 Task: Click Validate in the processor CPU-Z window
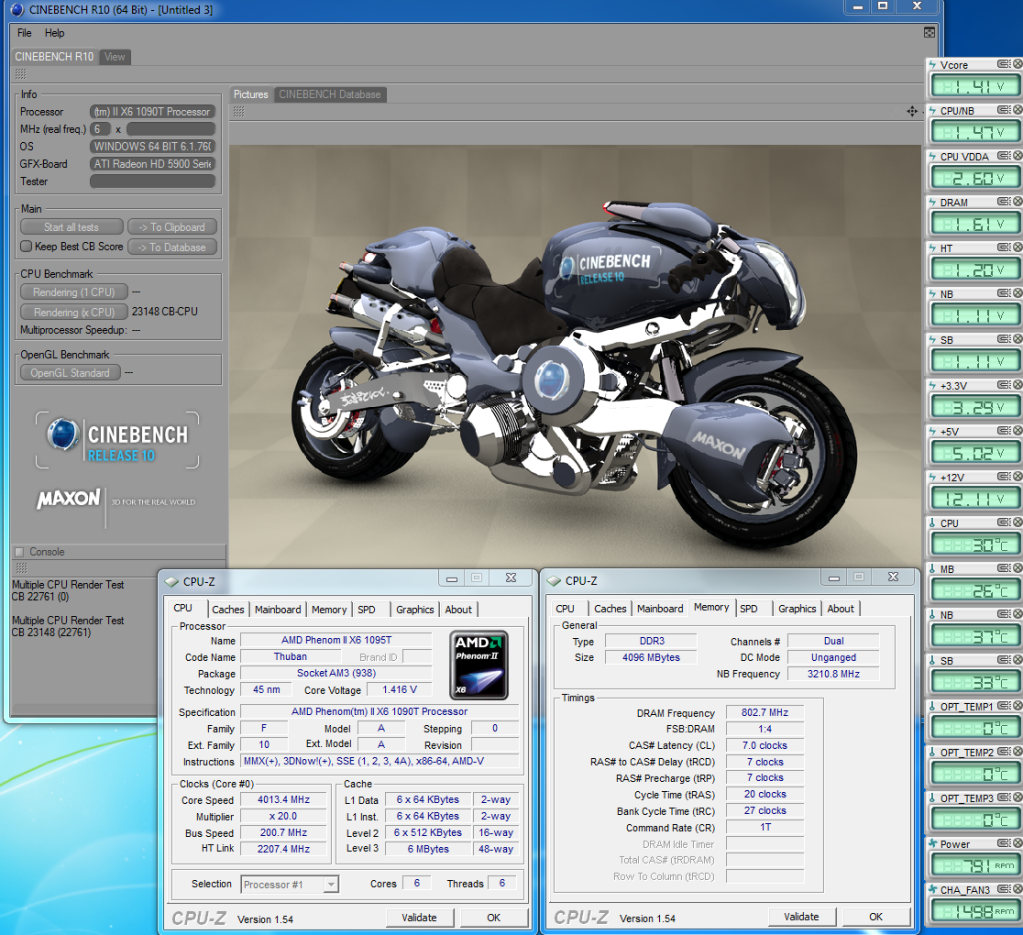pos(420,917)
